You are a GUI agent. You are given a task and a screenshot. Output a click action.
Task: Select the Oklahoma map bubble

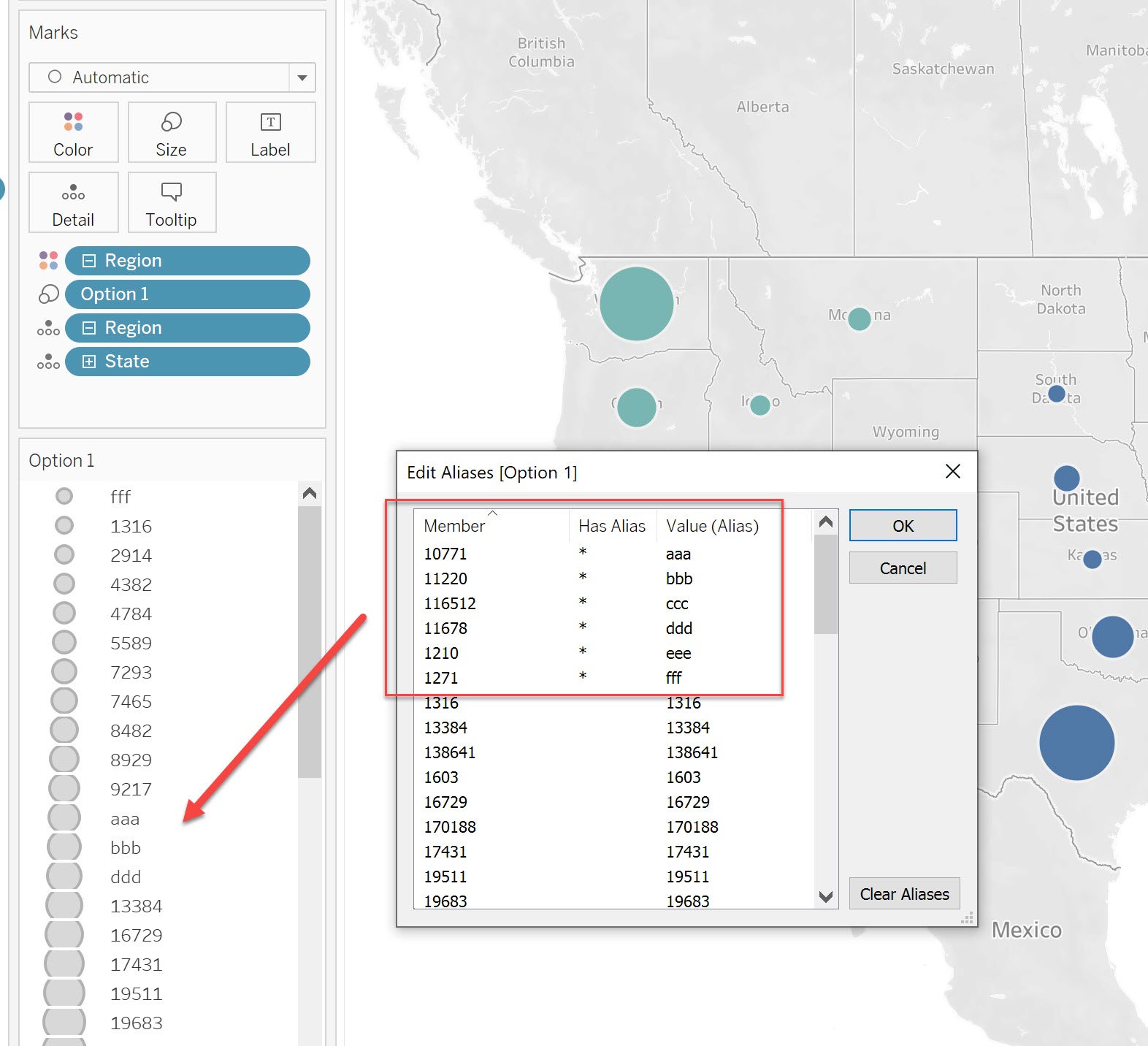point(1113,637)
